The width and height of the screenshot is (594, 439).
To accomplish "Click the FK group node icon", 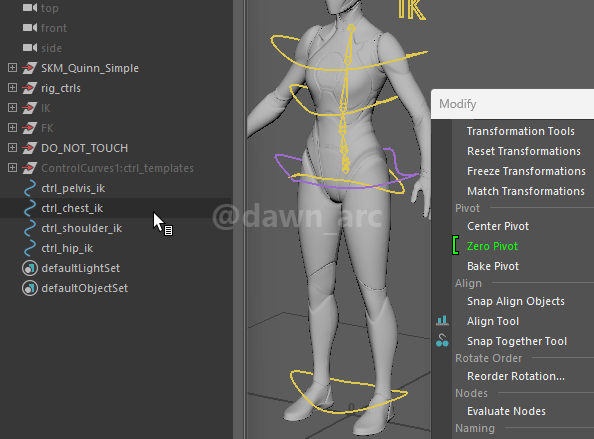I will [x=30, y=128].
